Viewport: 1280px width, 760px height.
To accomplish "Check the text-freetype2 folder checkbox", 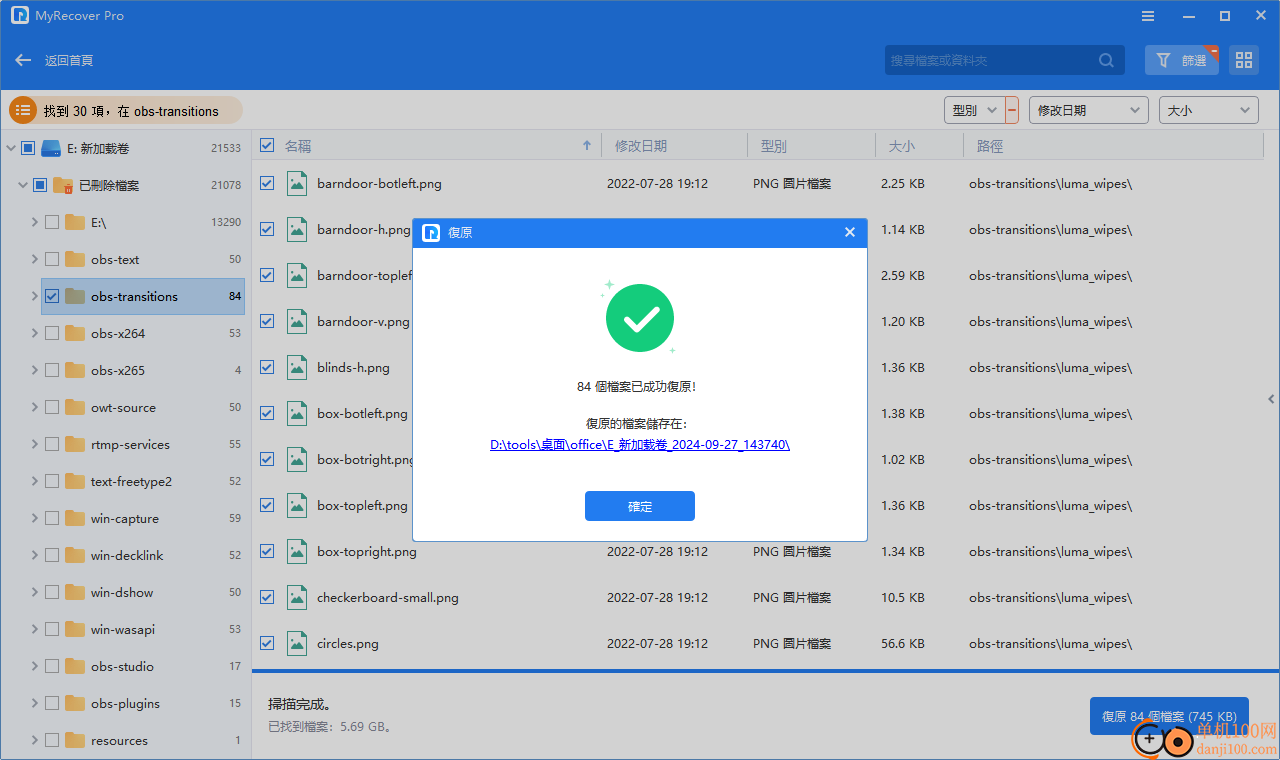I will click(52, 481).
